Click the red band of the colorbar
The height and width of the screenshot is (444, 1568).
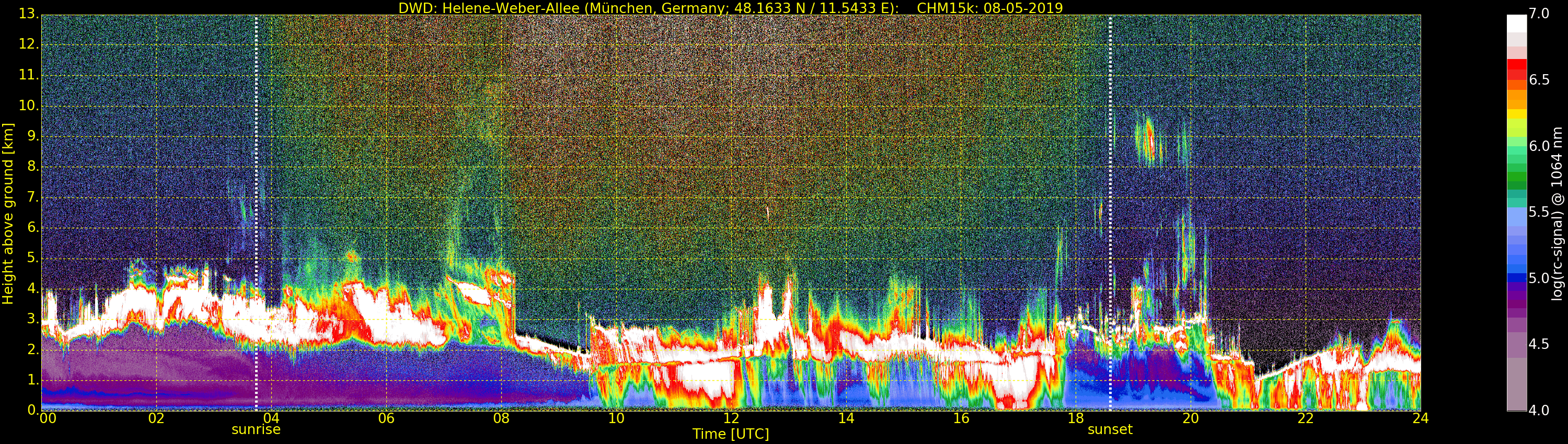1517,64
